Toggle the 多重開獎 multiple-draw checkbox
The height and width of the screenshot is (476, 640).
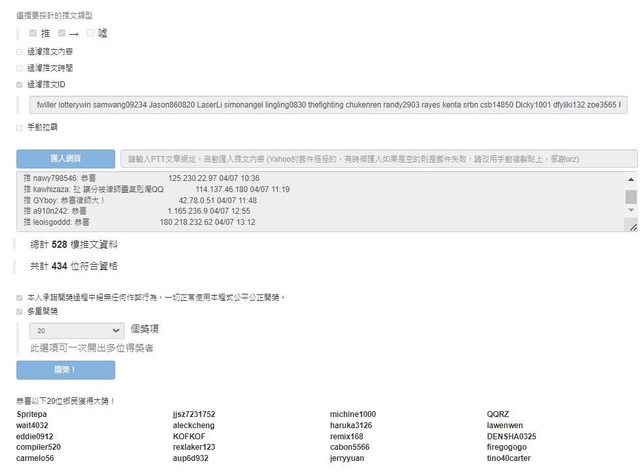[20, 312]
